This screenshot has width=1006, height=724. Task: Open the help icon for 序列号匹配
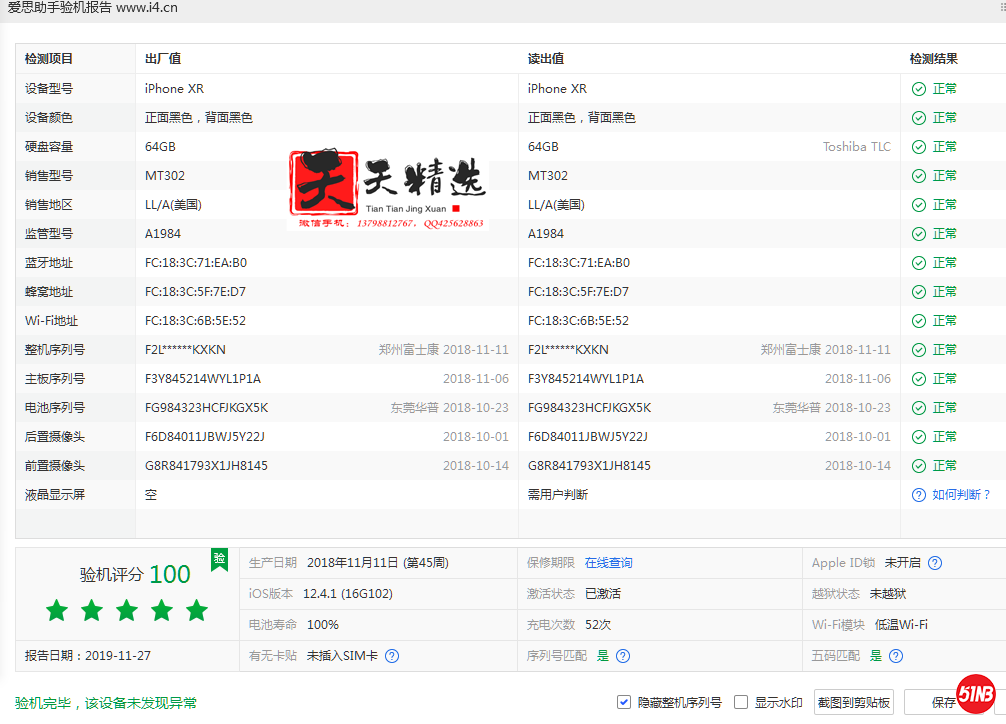coord(623,656)
